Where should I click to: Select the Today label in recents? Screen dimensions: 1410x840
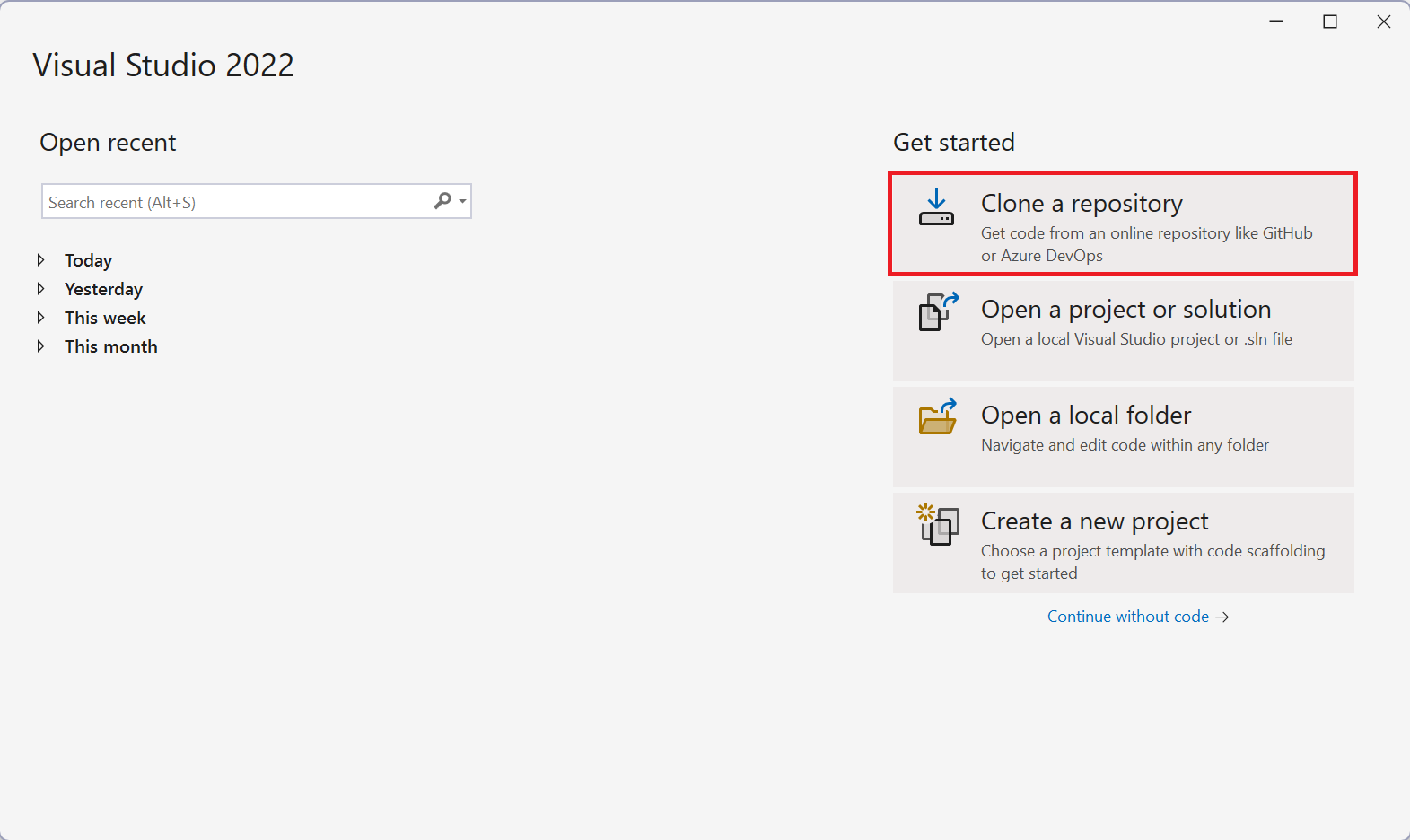tap(88, 260)
